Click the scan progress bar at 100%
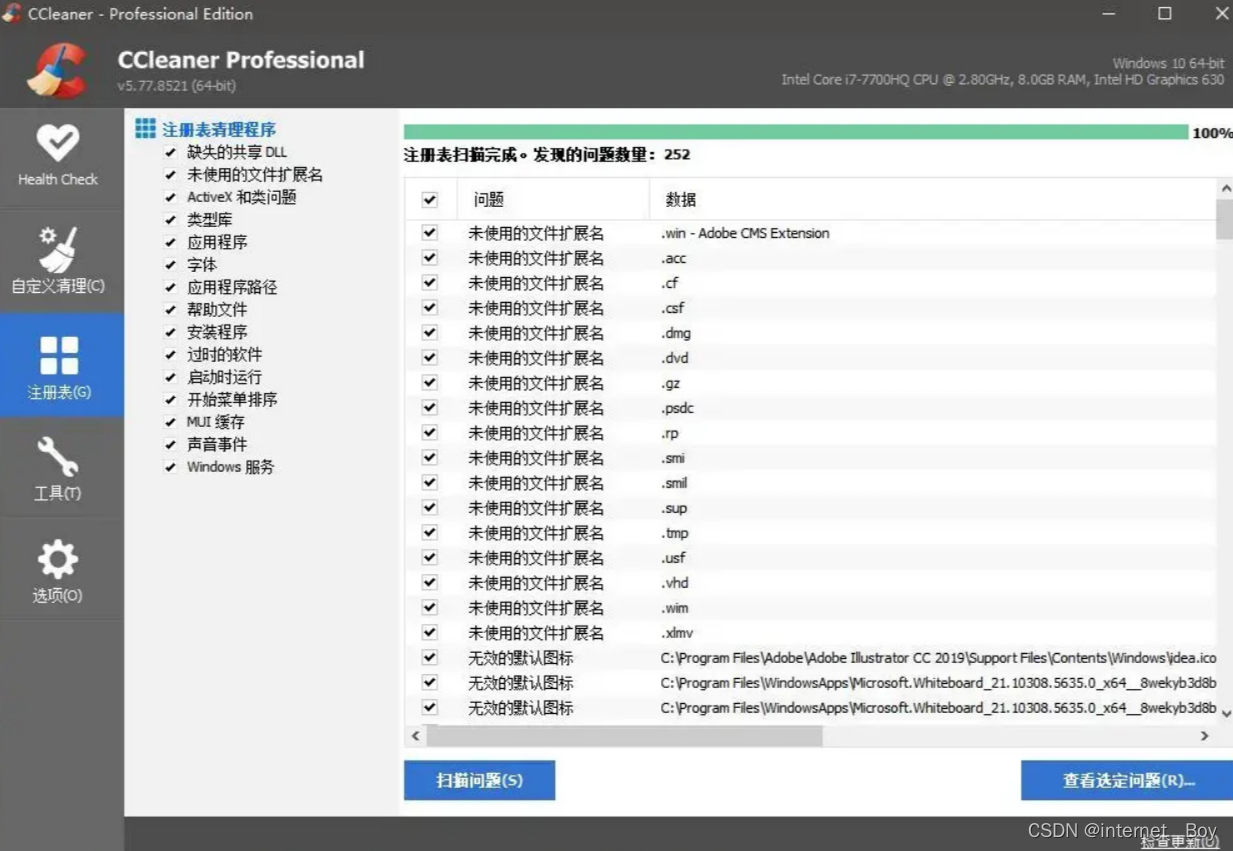The width and height of the screenshot is (1233, 851). tap(796, 132)
